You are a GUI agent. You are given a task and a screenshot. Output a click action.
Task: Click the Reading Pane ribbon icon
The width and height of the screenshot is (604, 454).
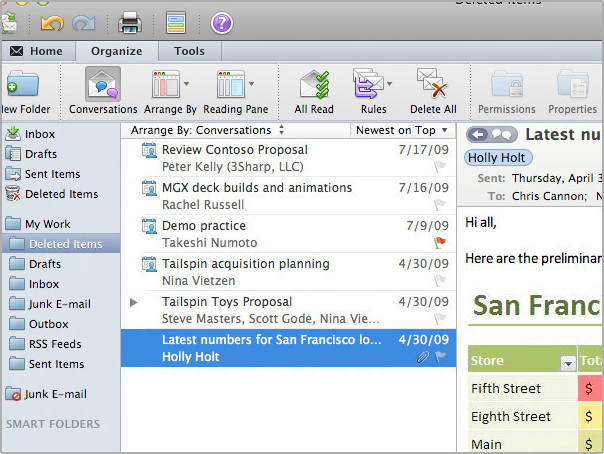[230, 84]
